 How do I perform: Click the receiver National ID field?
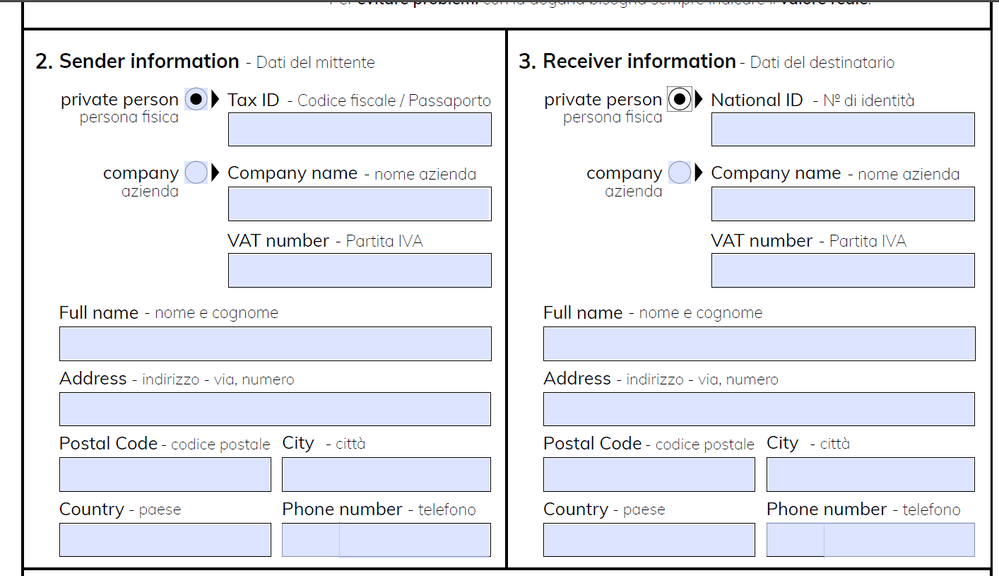(843, 129)
